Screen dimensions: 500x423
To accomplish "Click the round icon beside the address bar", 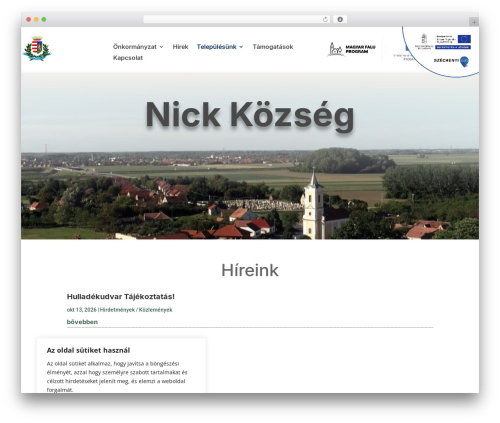I will pos(340,19).
